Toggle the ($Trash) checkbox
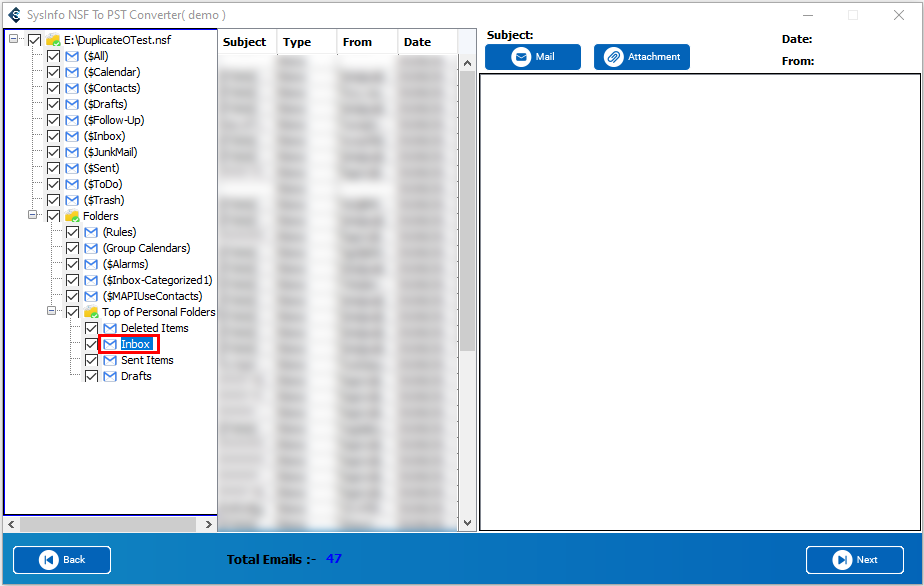Screen dimensions: 924x586 [x=53, y=200]
